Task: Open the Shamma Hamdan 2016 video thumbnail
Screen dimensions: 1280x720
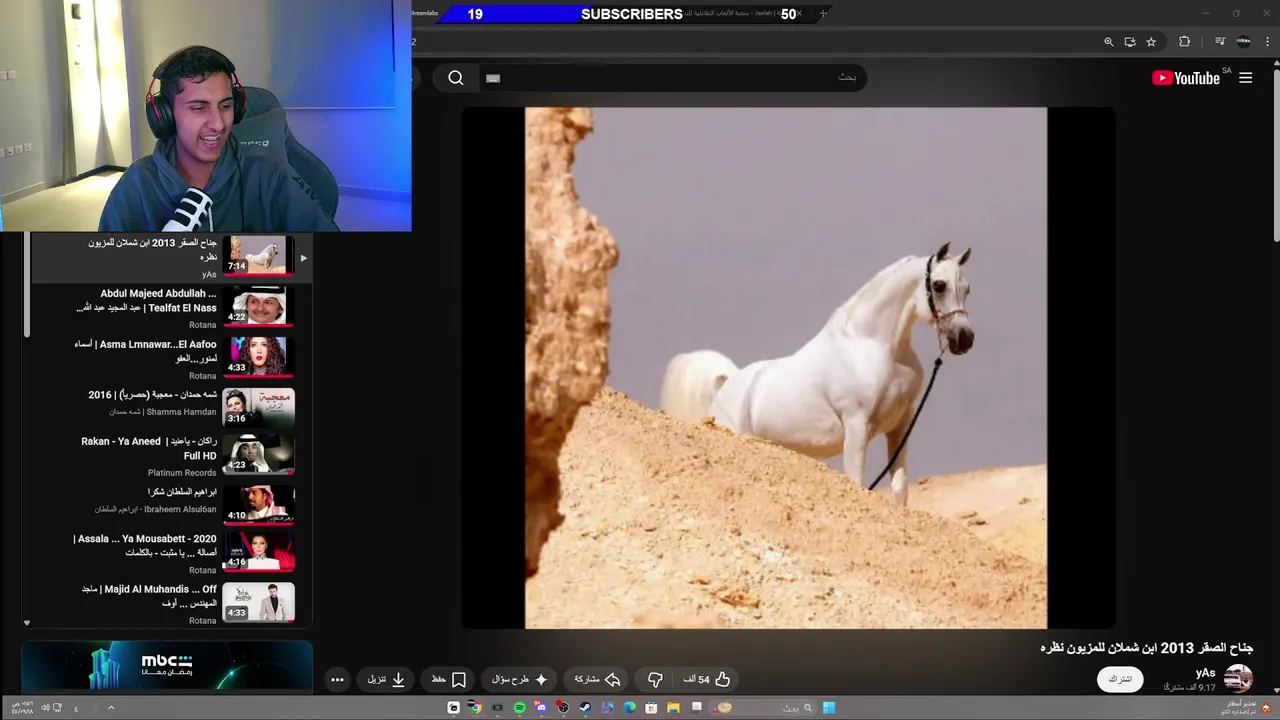Action: pos(259,407)
